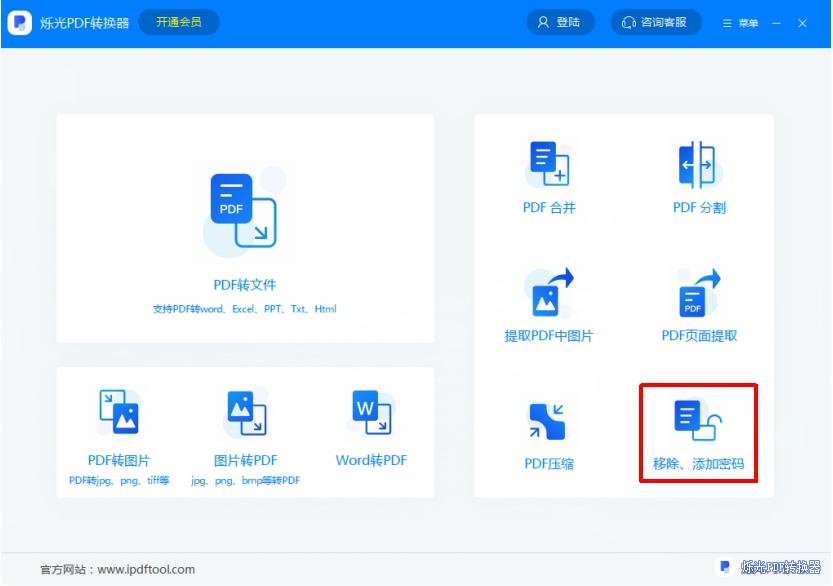Click the PDF转图片 label
The height and width of the screenshot is (586, 833).
pos(119,460)
